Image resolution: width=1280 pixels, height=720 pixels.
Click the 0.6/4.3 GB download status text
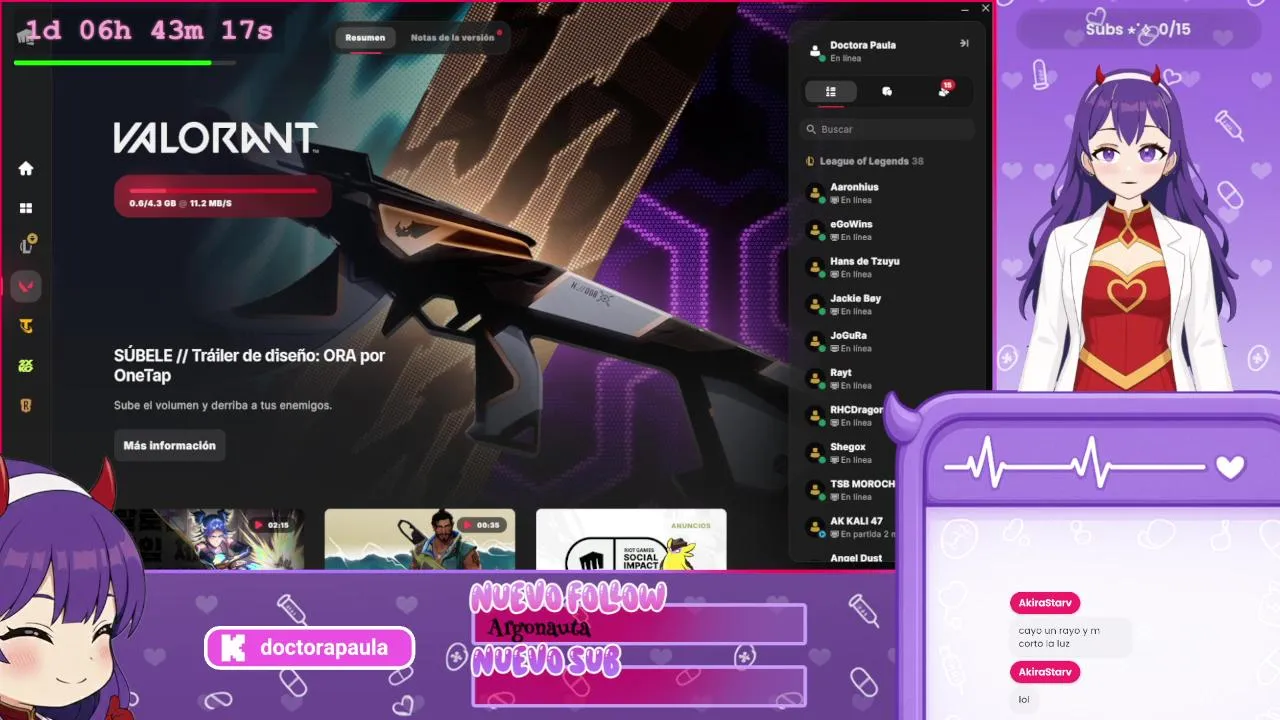(x=180, y=203)
